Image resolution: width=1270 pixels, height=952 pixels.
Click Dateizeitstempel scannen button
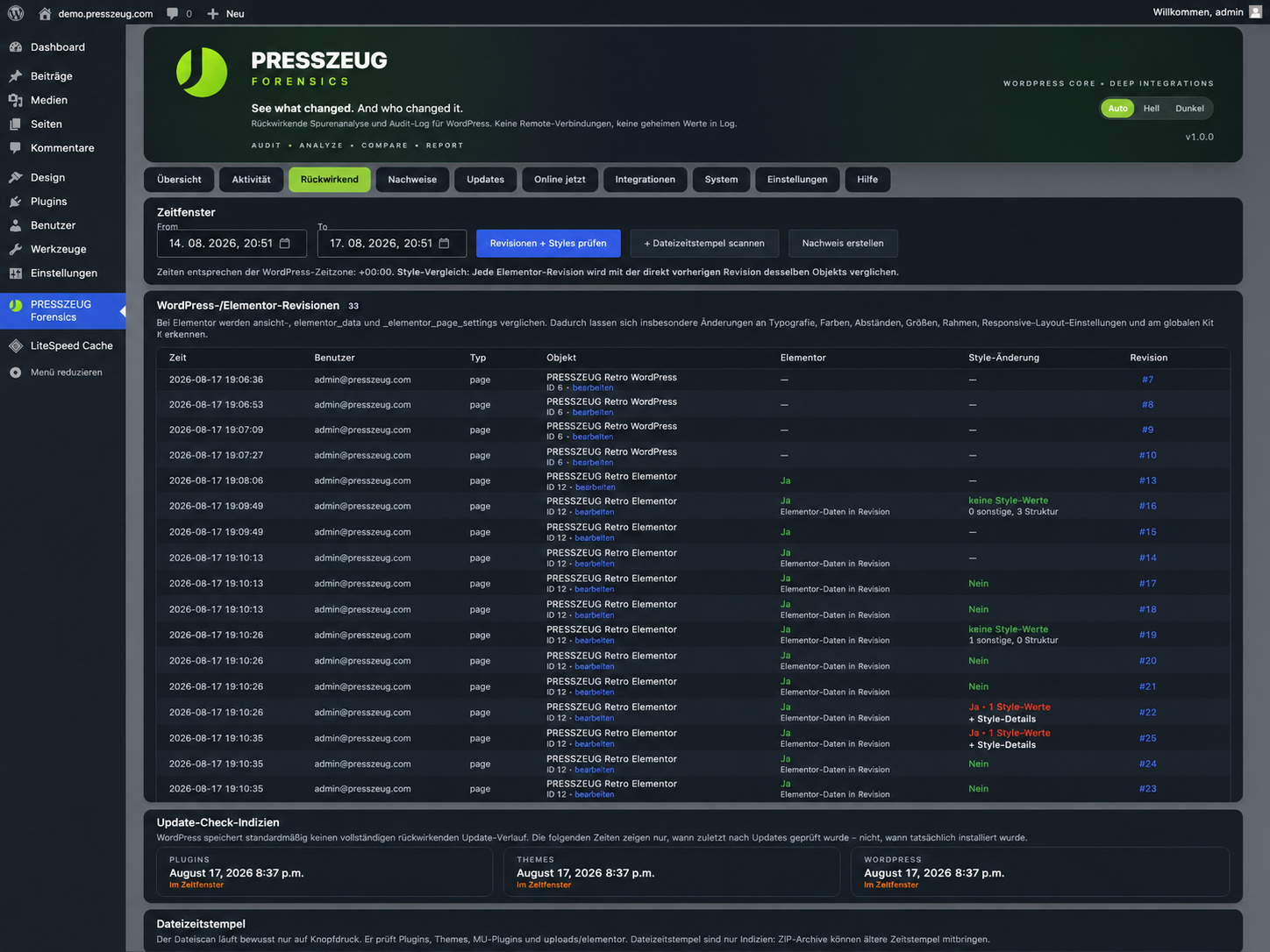click(704, 244)
